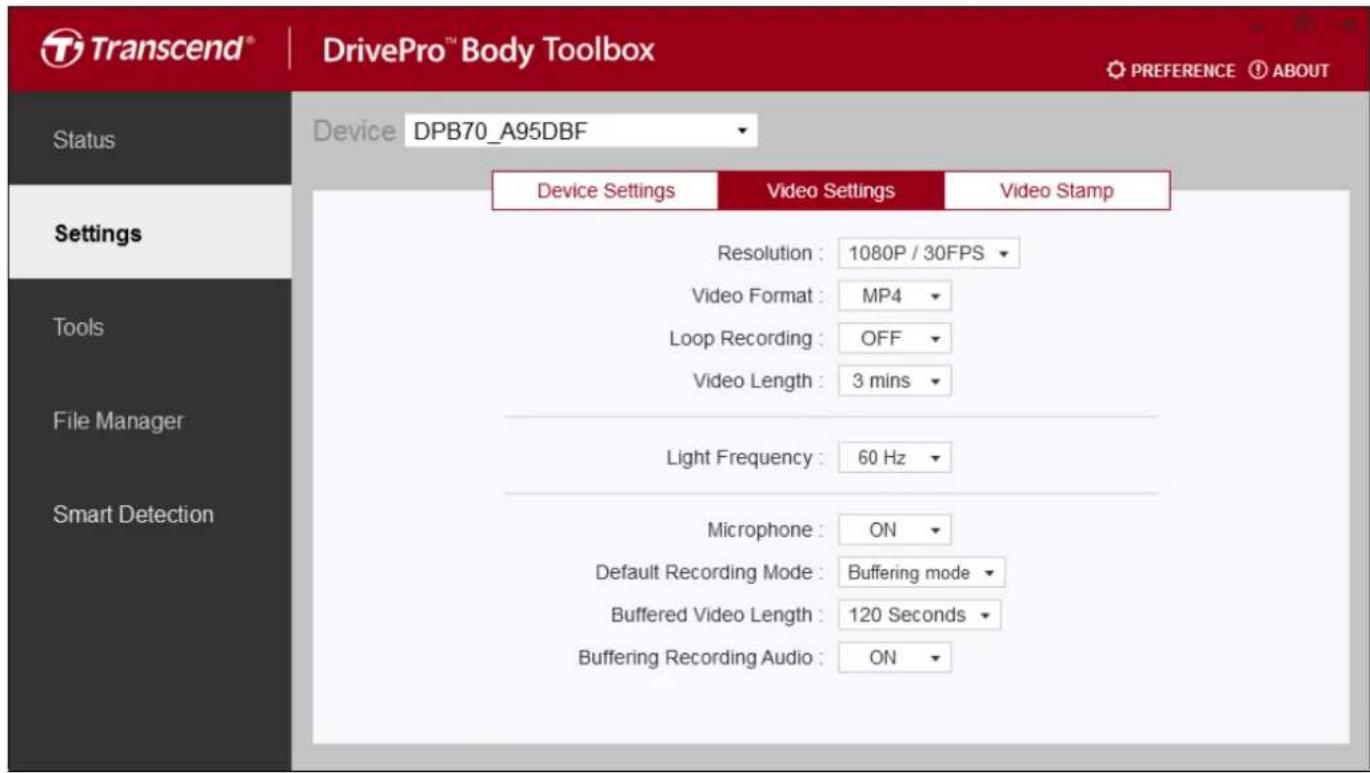The width and height of the screenshot is (1370, 773).
Task: Select Settings in the sidebar
Action: [150, 233]
